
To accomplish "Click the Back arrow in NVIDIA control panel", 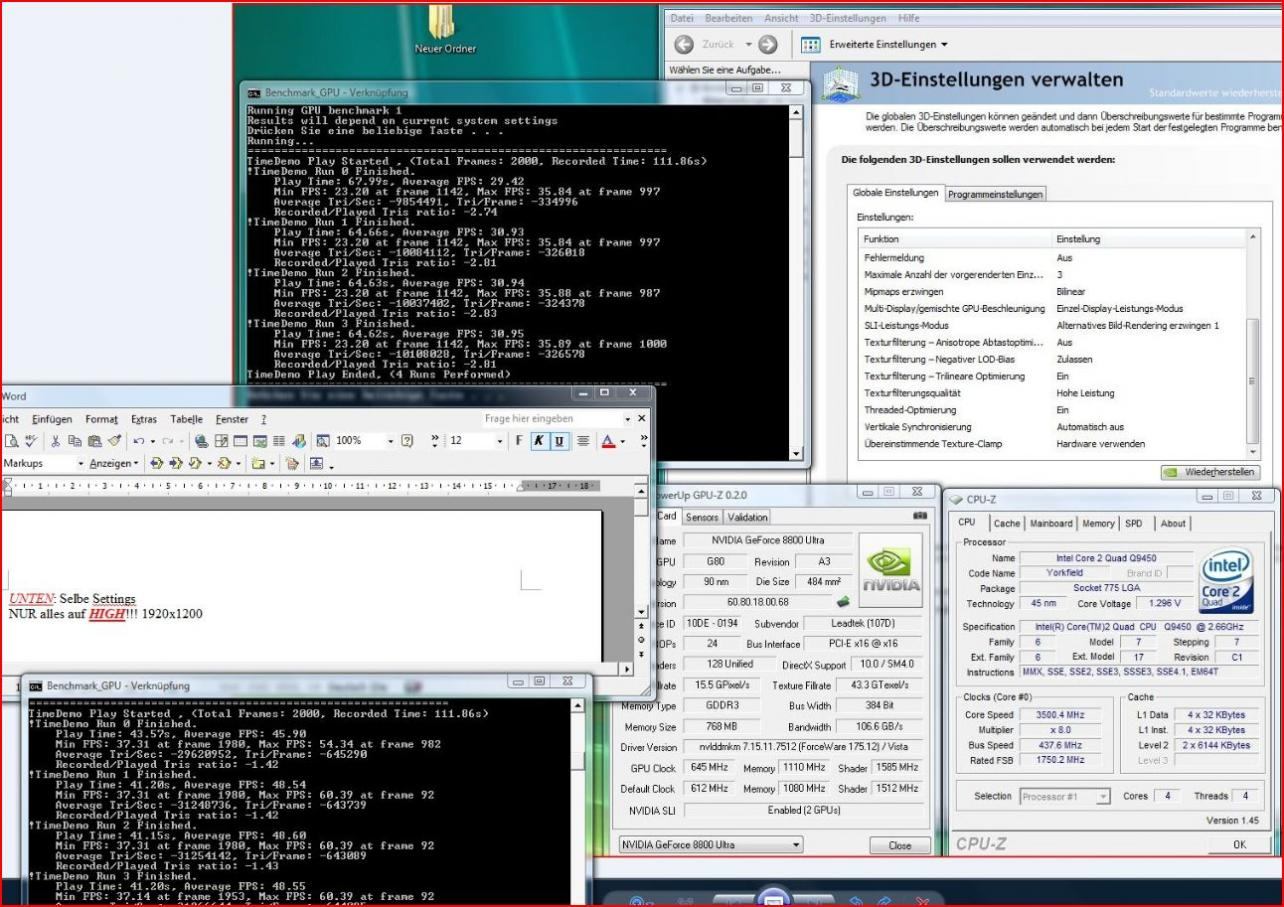I will click(x=682, y=44).
